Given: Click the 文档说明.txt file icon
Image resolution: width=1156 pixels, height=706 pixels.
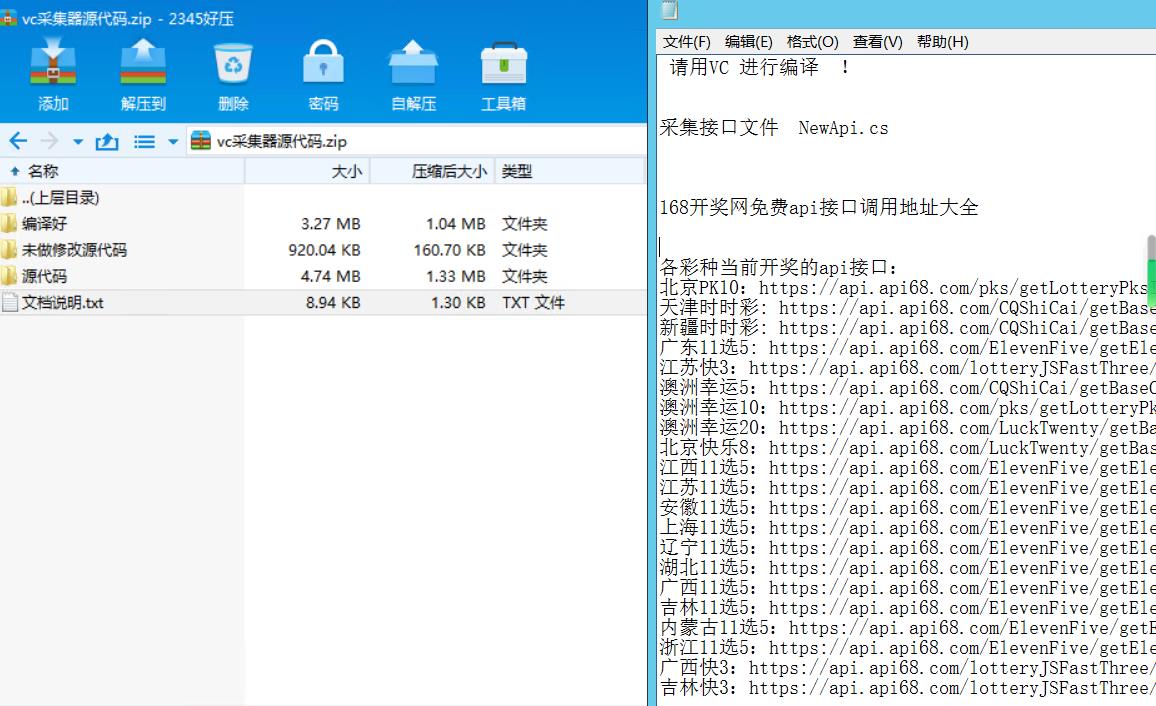Looking at the screenshot, I should 10,303.
